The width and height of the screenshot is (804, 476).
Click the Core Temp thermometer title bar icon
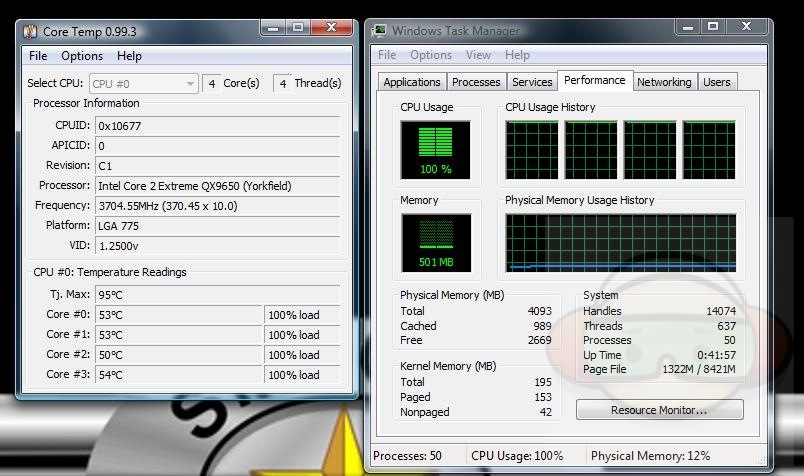pyautogui.click(x=32, y=29)
